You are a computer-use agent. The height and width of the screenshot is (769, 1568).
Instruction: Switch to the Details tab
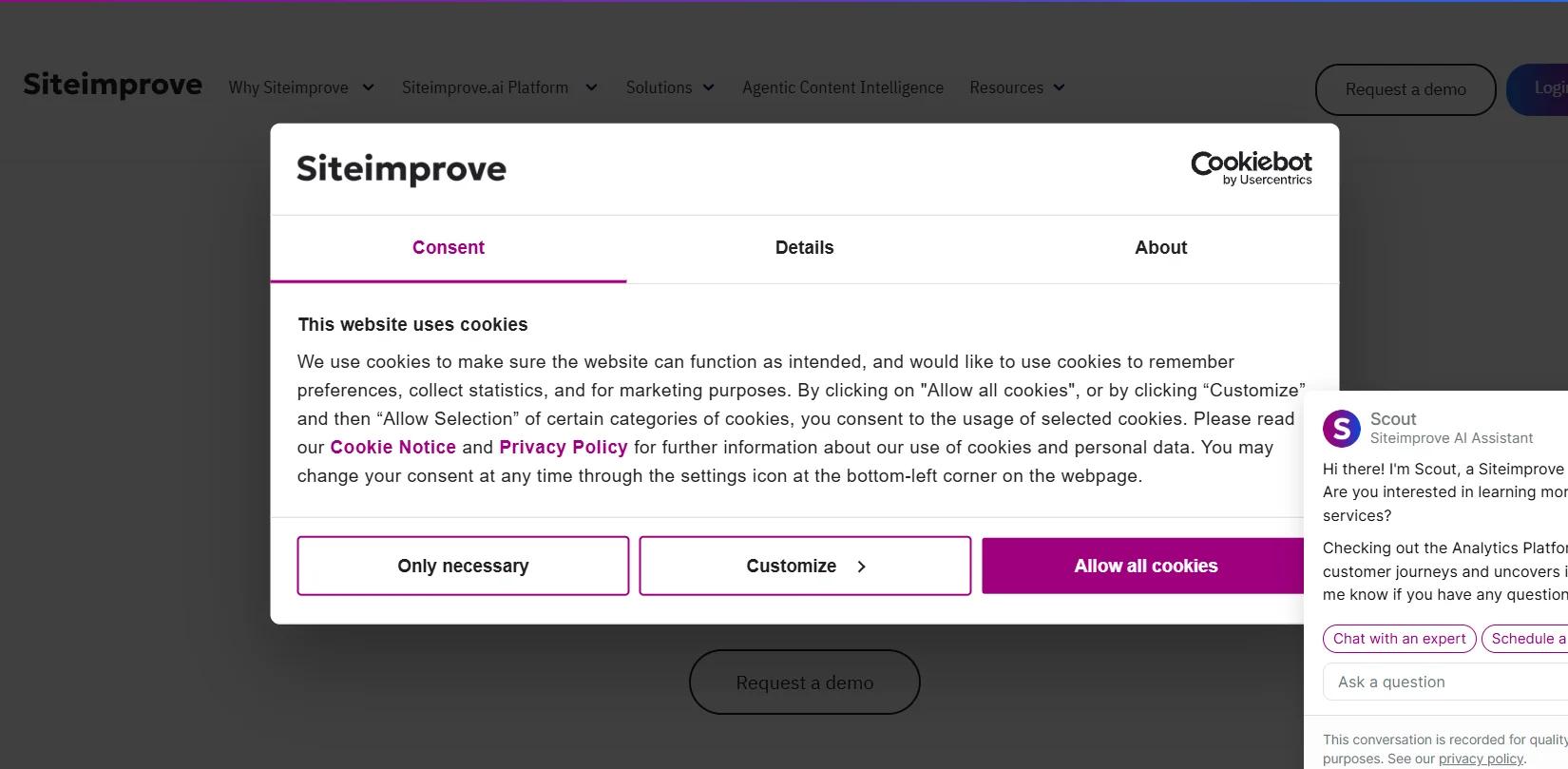[804, 247]
